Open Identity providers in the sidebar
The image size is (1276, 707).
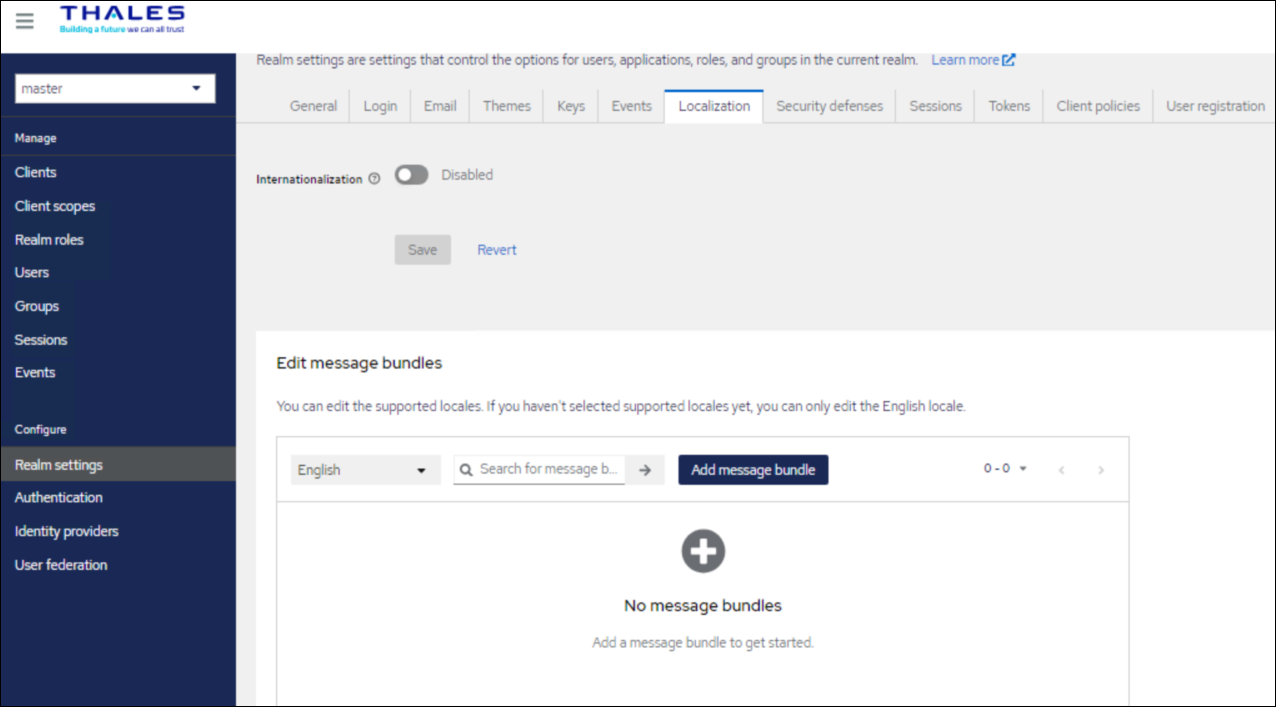pos(66,531)
